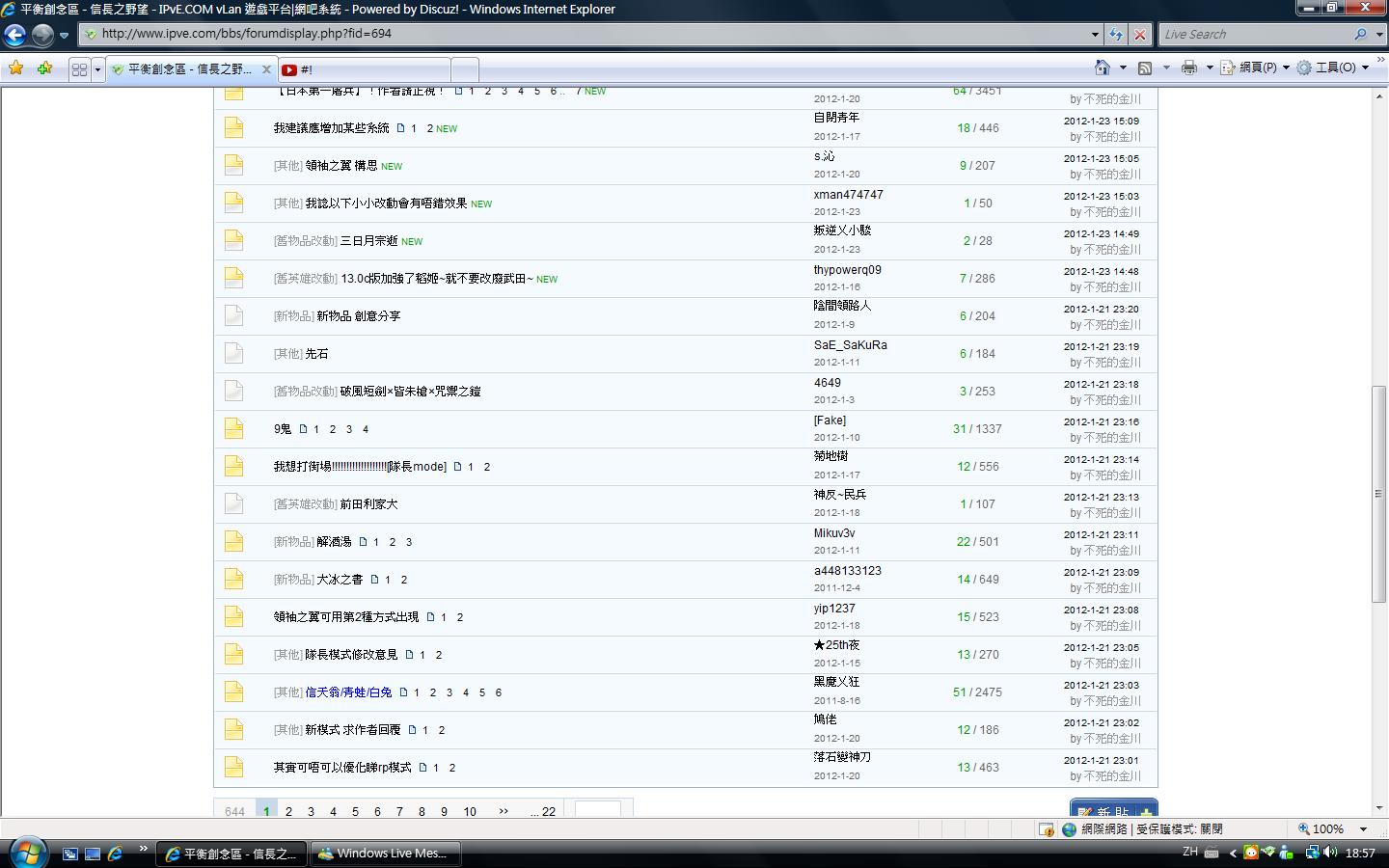Click the Add to Favorites icon
This screenshot has width=1389, height=868.
[44, 68]
